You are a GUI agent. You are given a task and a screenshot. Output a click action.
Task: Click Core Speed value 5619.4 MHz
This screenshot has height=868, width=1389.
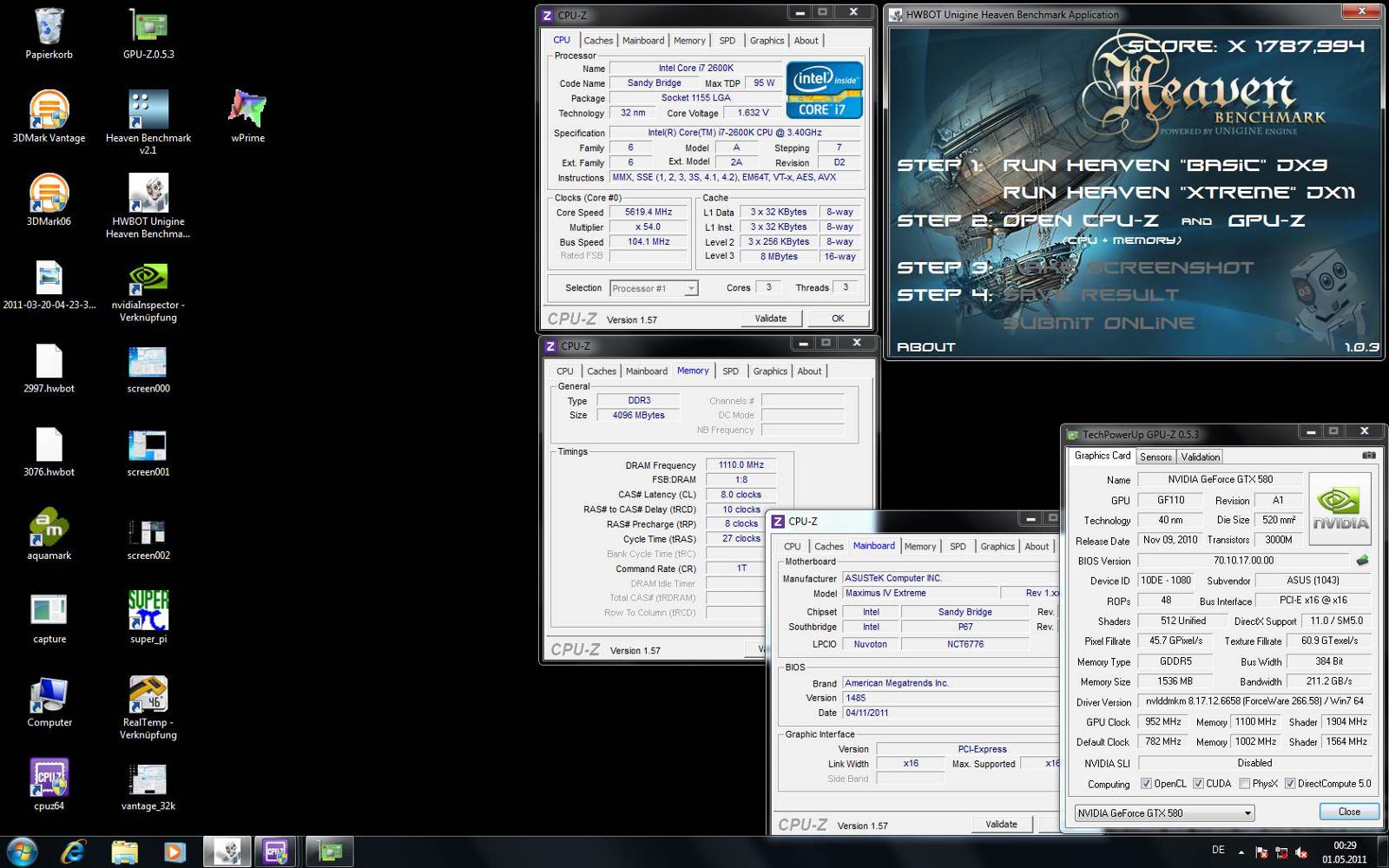pos(648,212)
